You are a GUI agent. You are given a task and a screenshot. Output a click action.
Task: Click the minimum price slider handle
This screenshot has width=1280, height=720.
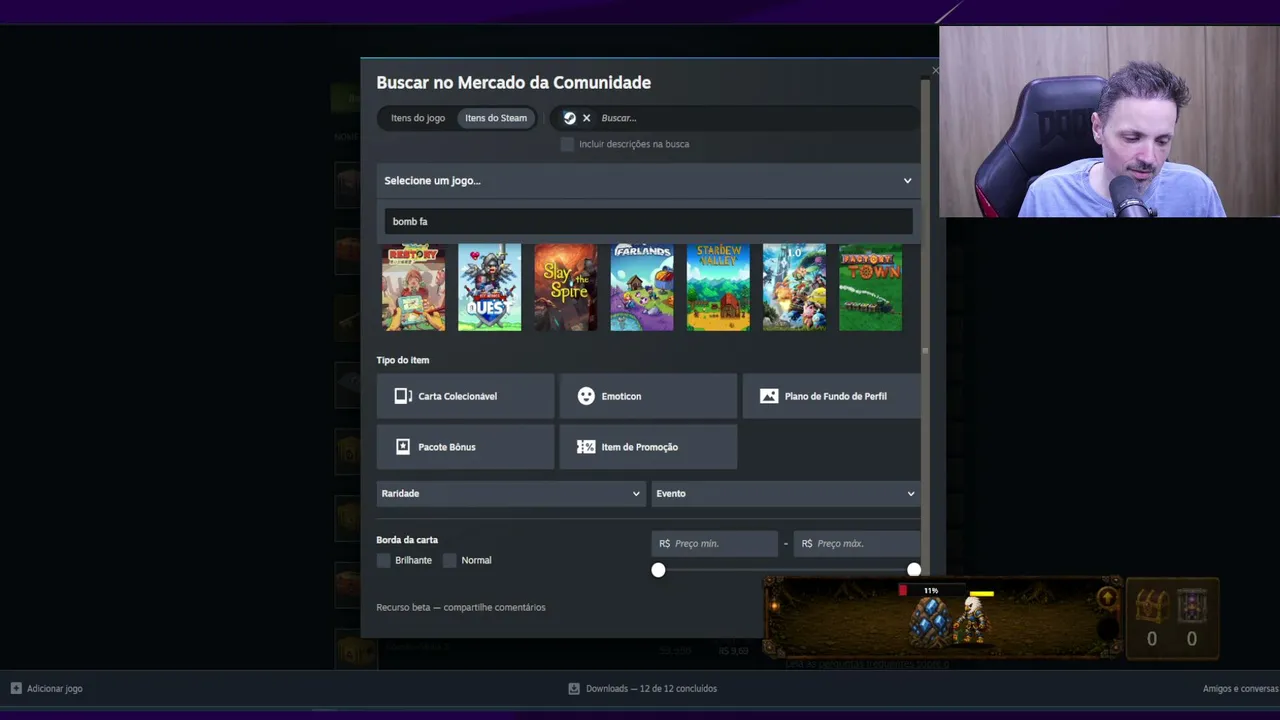658,570
